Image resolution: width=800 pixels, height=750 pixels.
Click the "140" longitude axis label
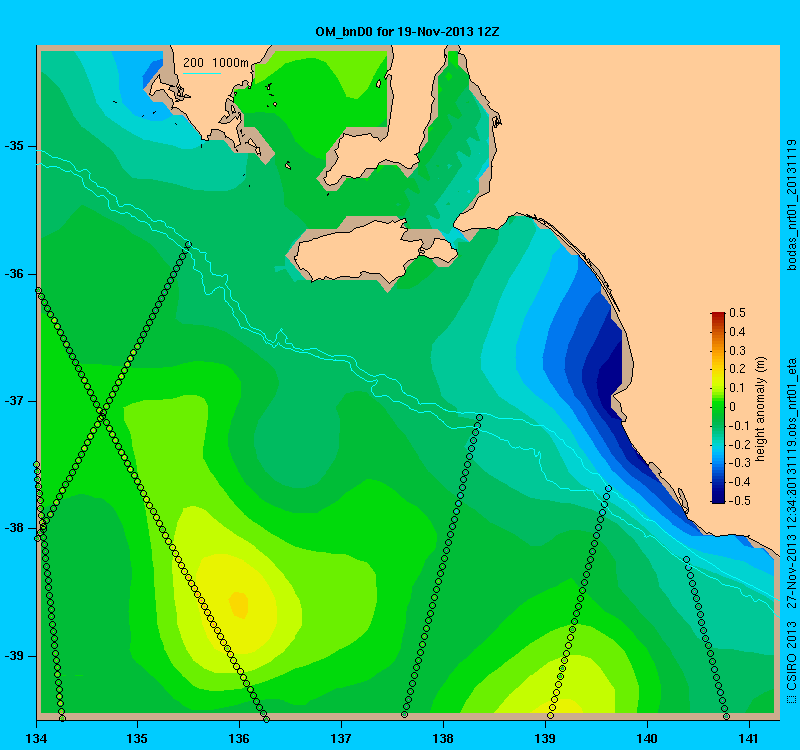click(647, 738)
